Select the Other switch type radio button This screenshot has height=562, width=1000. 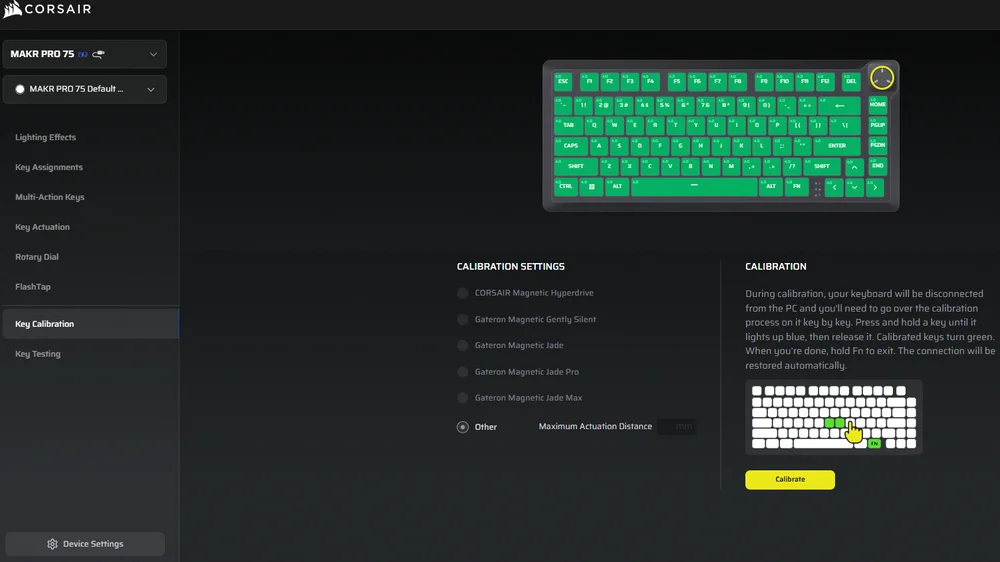[462, 427]
